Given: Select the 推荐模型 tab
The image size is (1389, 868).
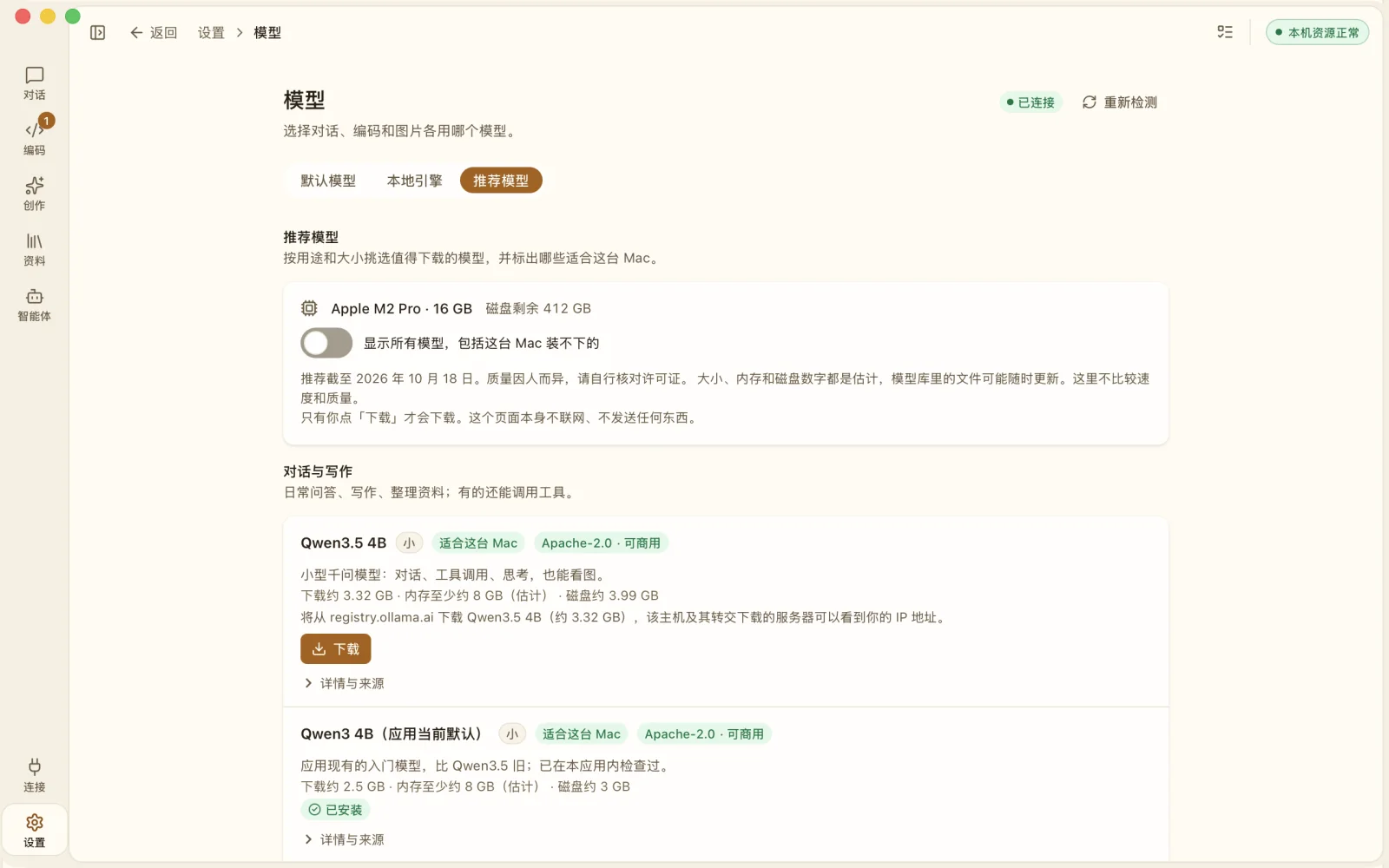Looking at the screenshot, I should 501,181.
